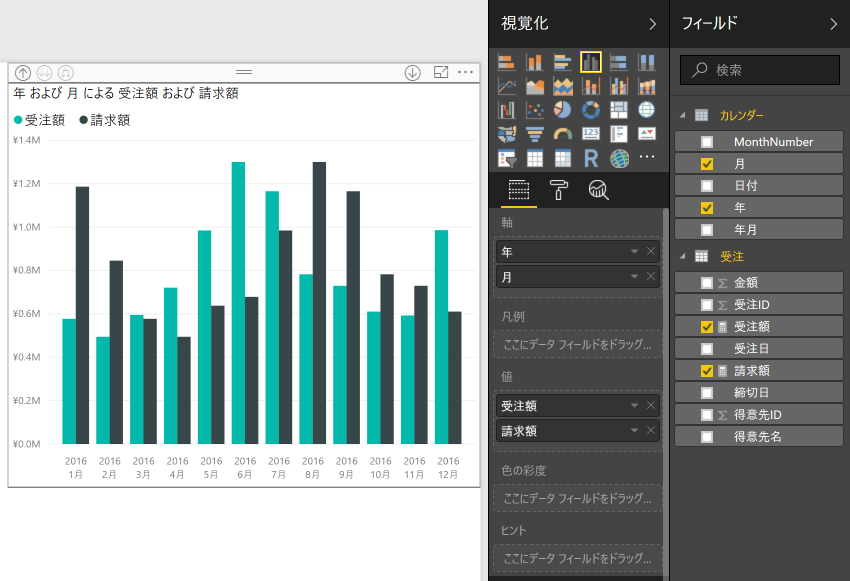Collapse the フィールド pane chevron
Image resolution: width=850 pixels, height=581 pixels.
834,24
